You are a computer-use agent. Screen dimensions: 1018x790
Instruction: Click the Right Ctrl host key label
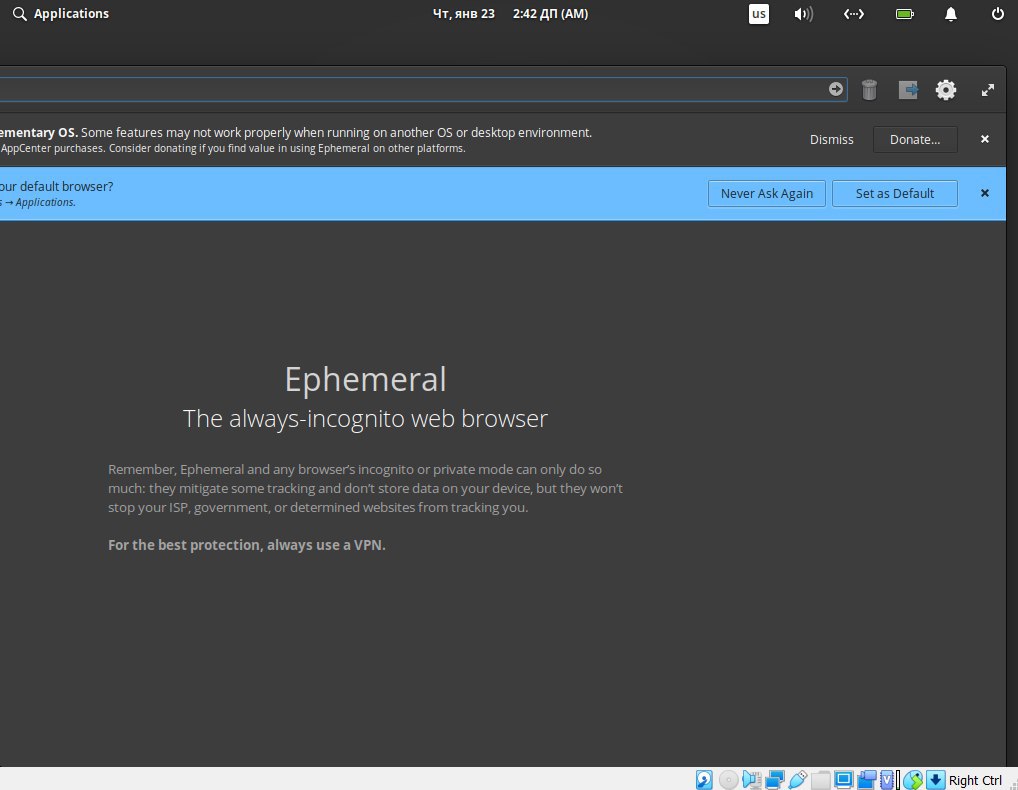pos(975,780)
